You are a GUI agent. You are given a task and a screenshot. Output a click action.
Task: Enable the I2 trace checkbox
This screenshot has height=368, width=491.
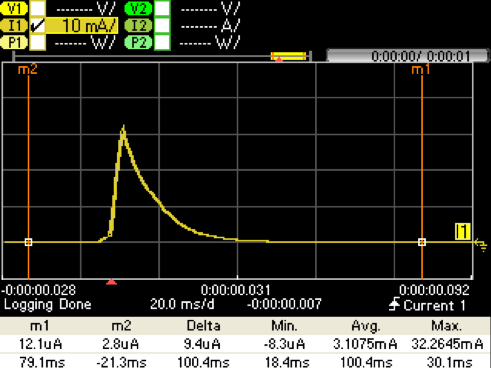pos(162,26)
